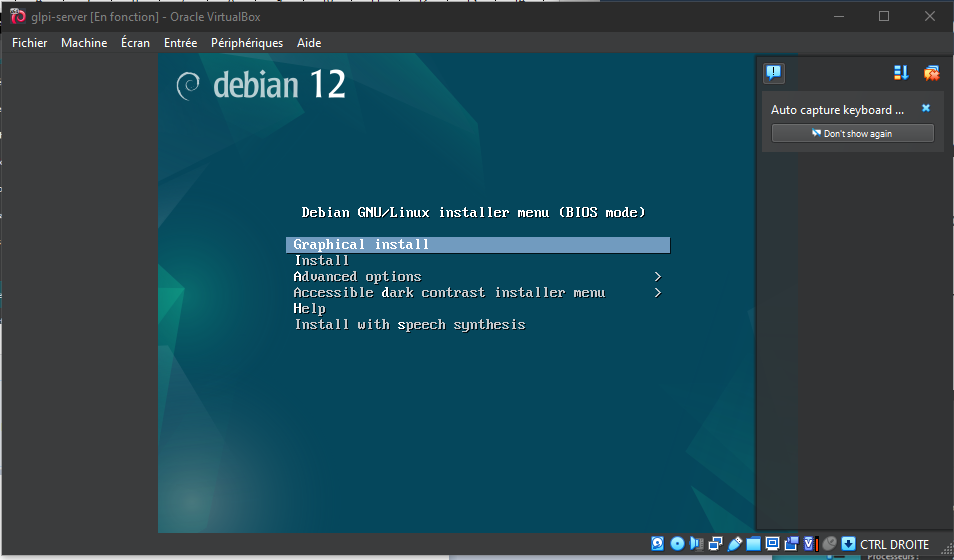Select Advanced options entry
Screen dimensions: 954x560
(x=357, y=276)
